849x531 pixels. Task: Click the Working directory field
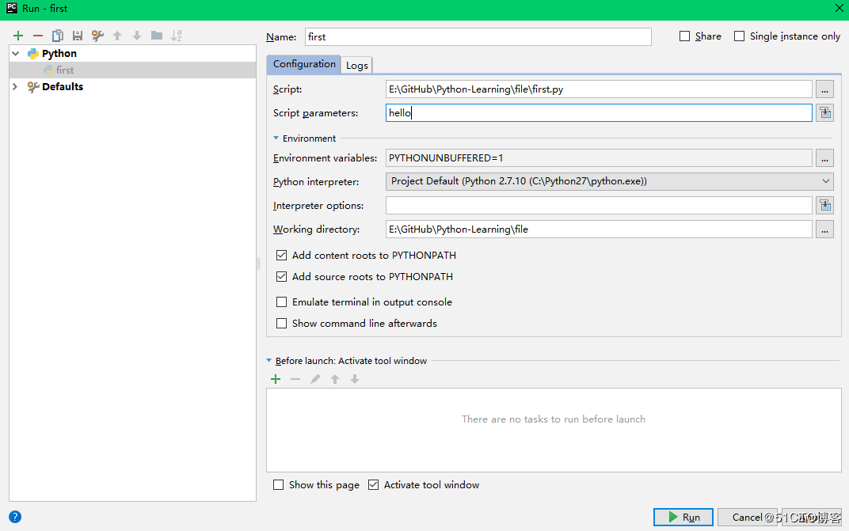[599, 230]
